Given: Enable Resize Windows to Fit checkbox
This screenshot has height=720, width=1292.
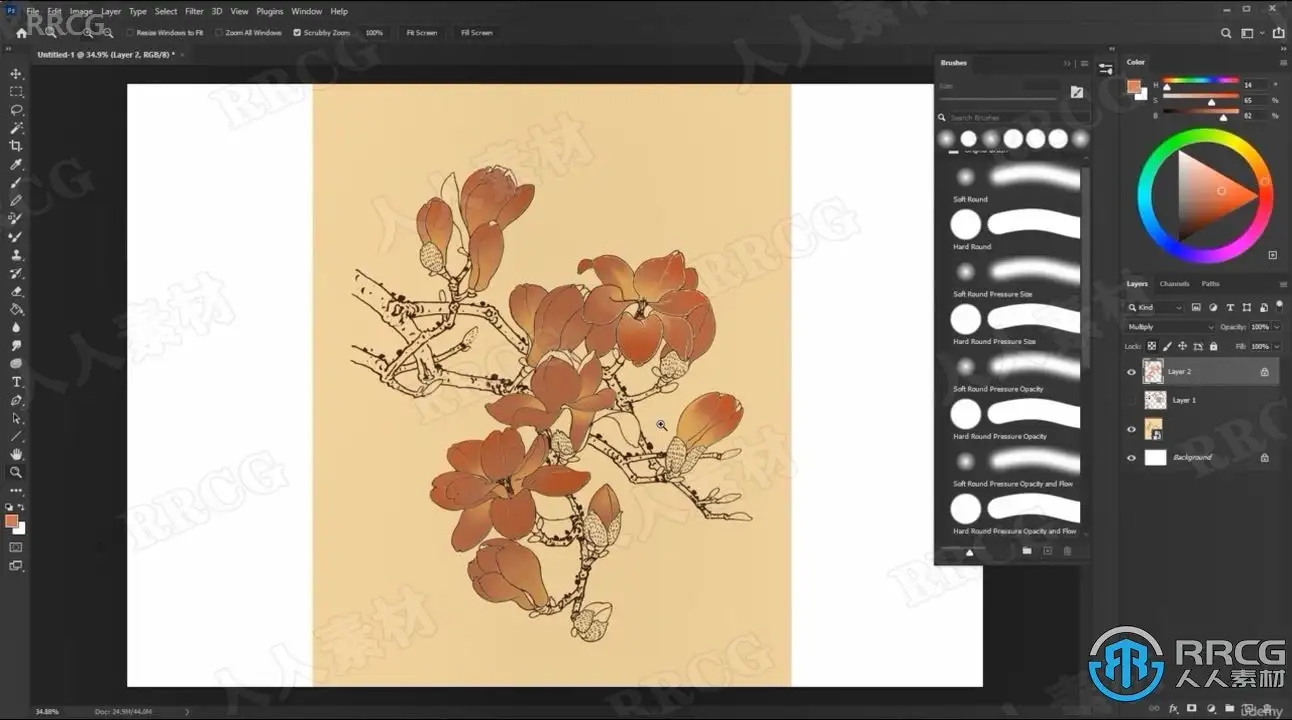Looking at the screenshot, I should 131,33.
